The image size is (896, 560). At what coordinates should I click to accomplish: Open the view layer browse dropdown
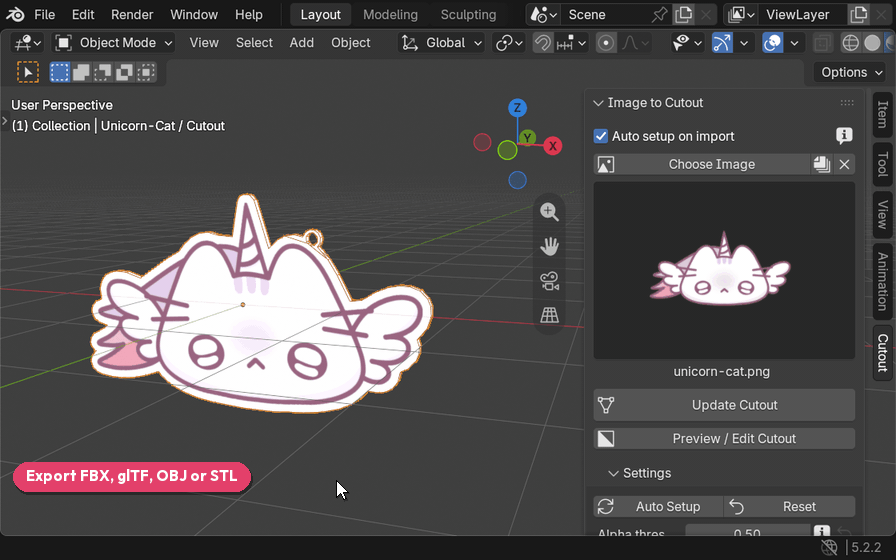point(742,14)
